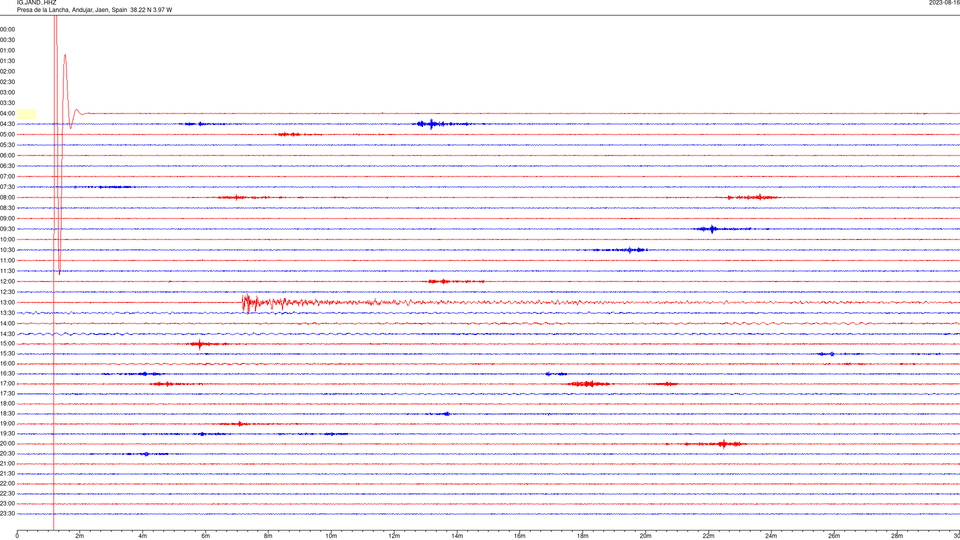Click the 12:00 time label

pos(7,282)
